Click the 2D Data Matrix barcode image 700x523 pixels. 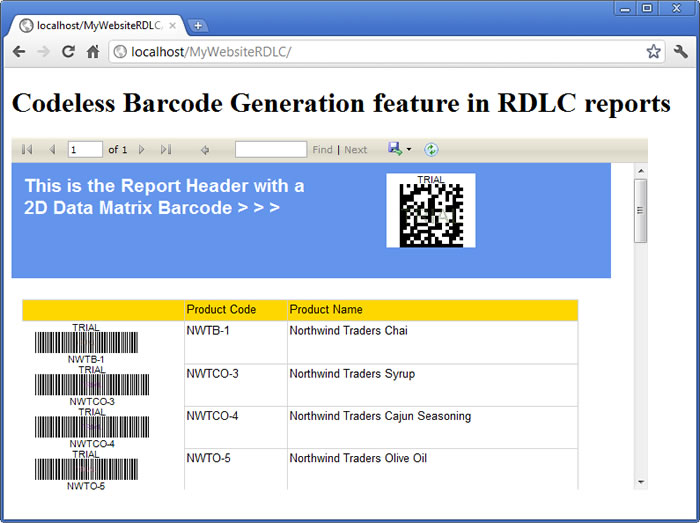tap(431, 210)
